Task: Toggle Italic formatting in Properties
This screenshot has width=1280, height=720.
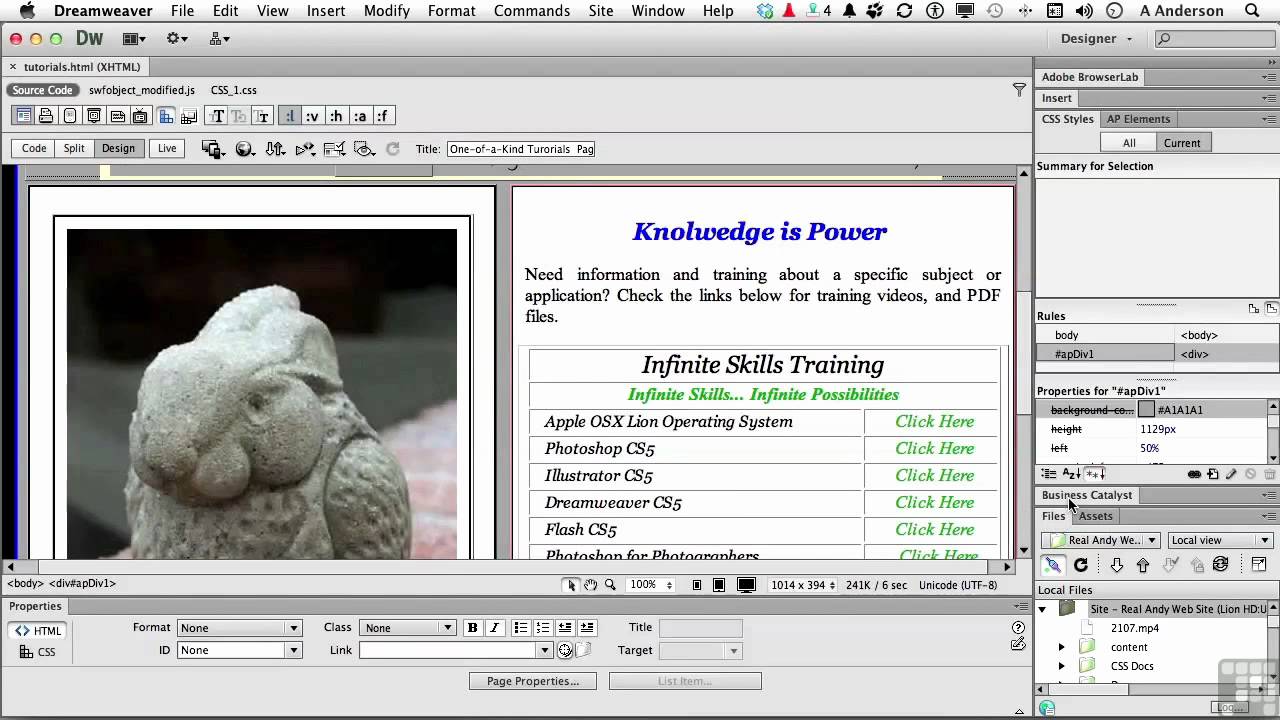Action: click(x=495, y=628)
